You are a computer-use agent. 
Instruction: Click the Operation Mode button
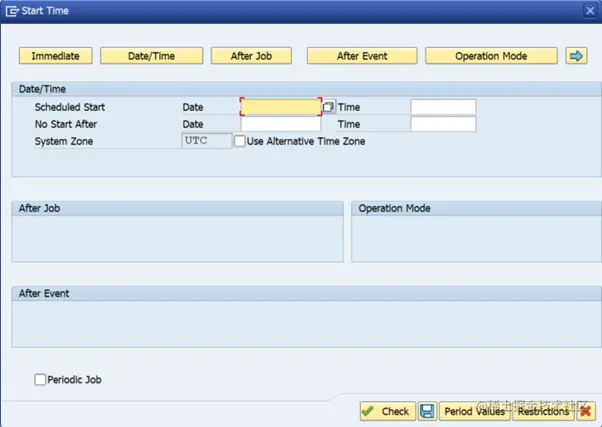(491, 56)
